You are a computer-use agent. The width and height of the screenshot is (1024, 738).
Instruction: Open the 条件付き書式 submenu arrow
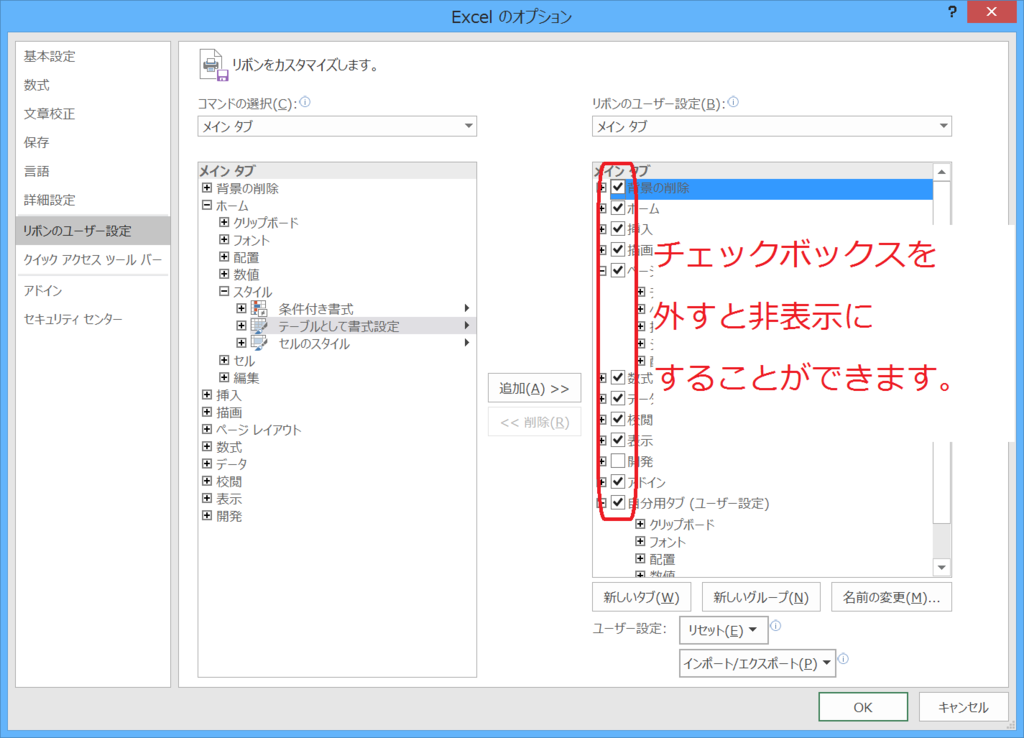tap(466, 308)
